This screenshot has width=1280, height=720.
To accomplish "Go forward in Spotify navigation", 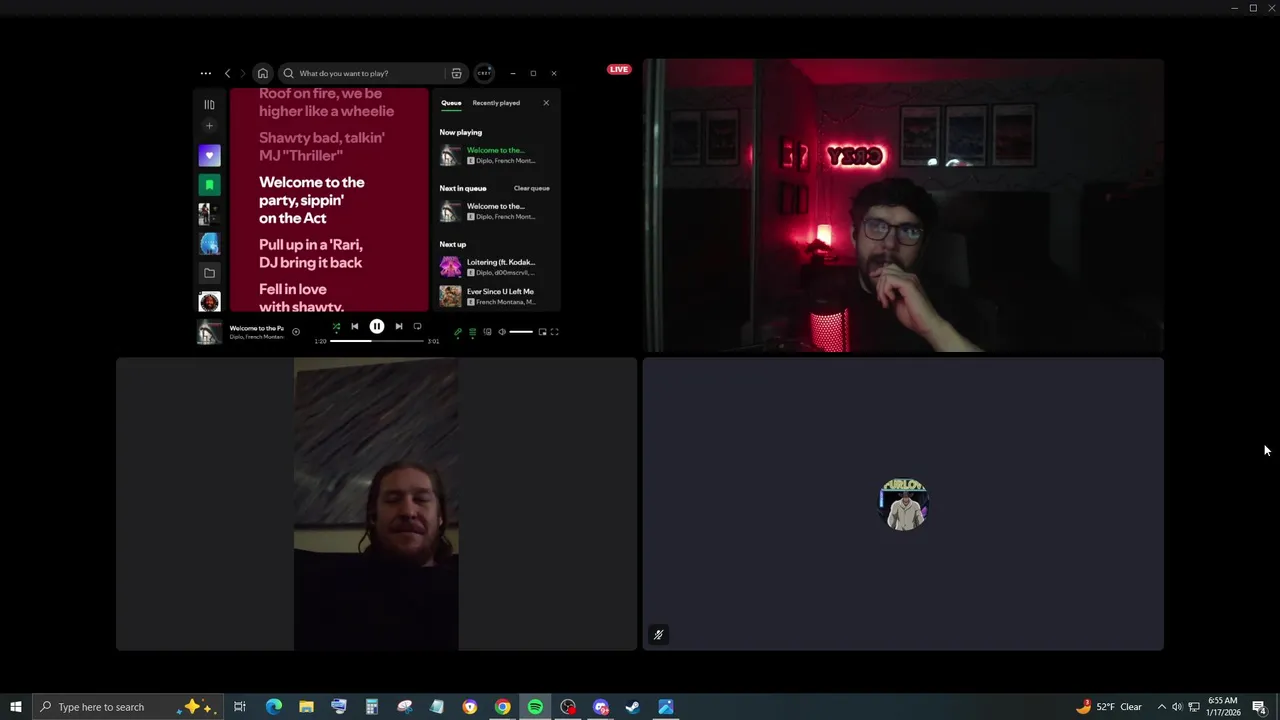I will 242,73.
